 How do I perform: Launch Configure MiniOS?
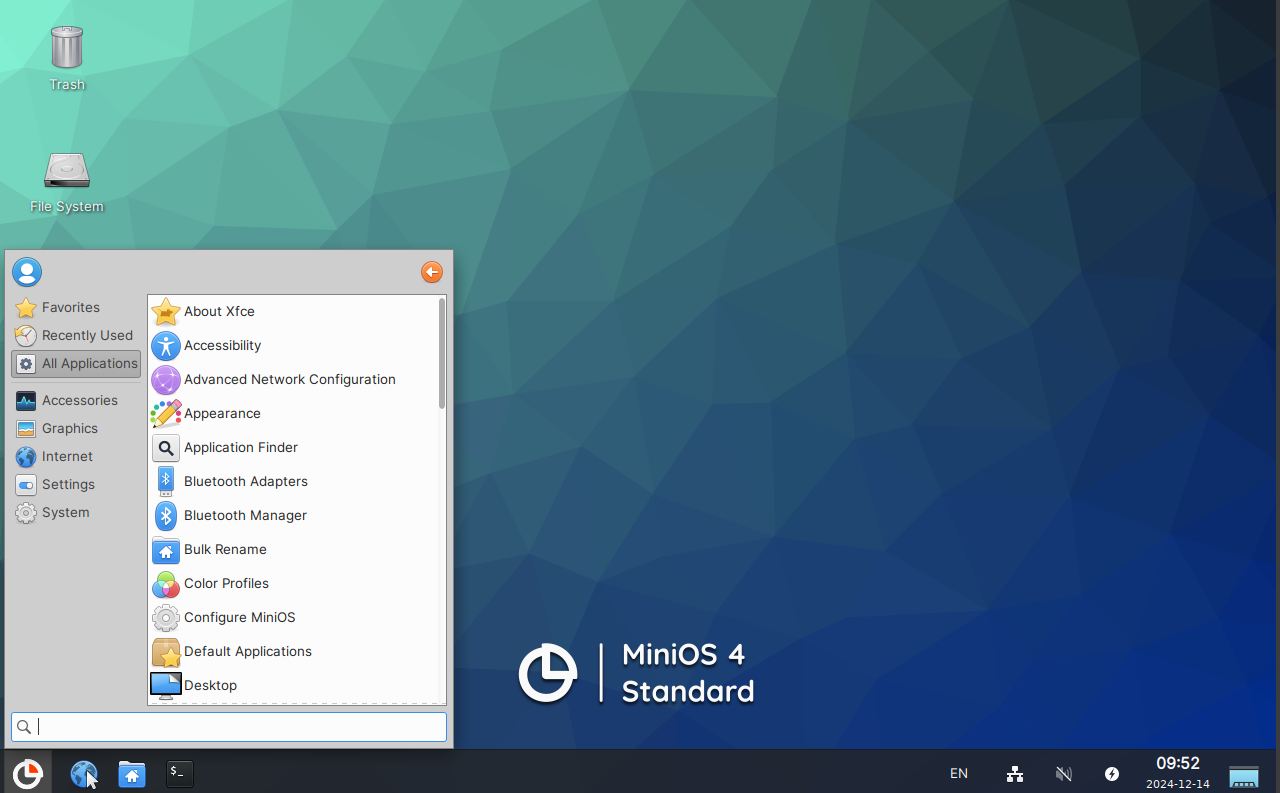(293, 617)
